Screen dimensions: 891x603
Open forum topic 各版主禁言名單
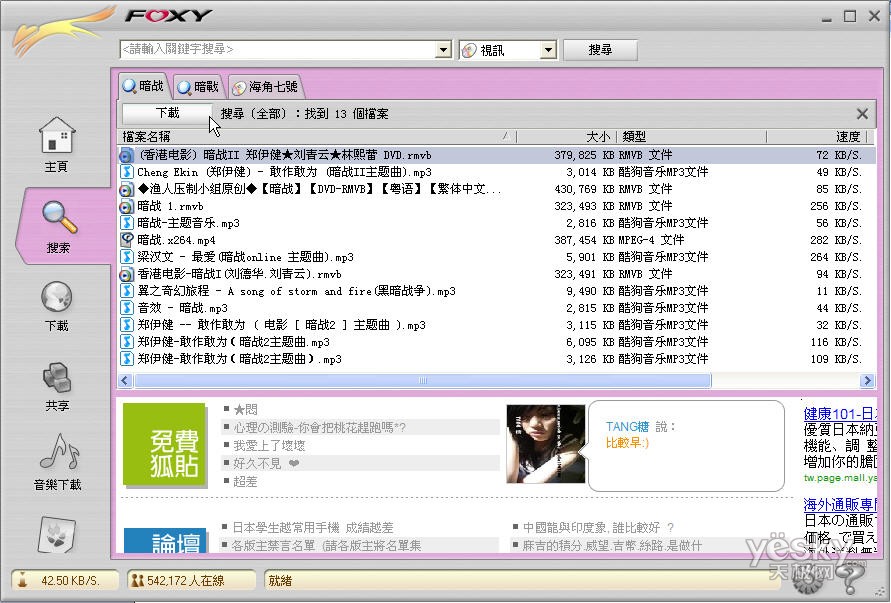[327, 546]
